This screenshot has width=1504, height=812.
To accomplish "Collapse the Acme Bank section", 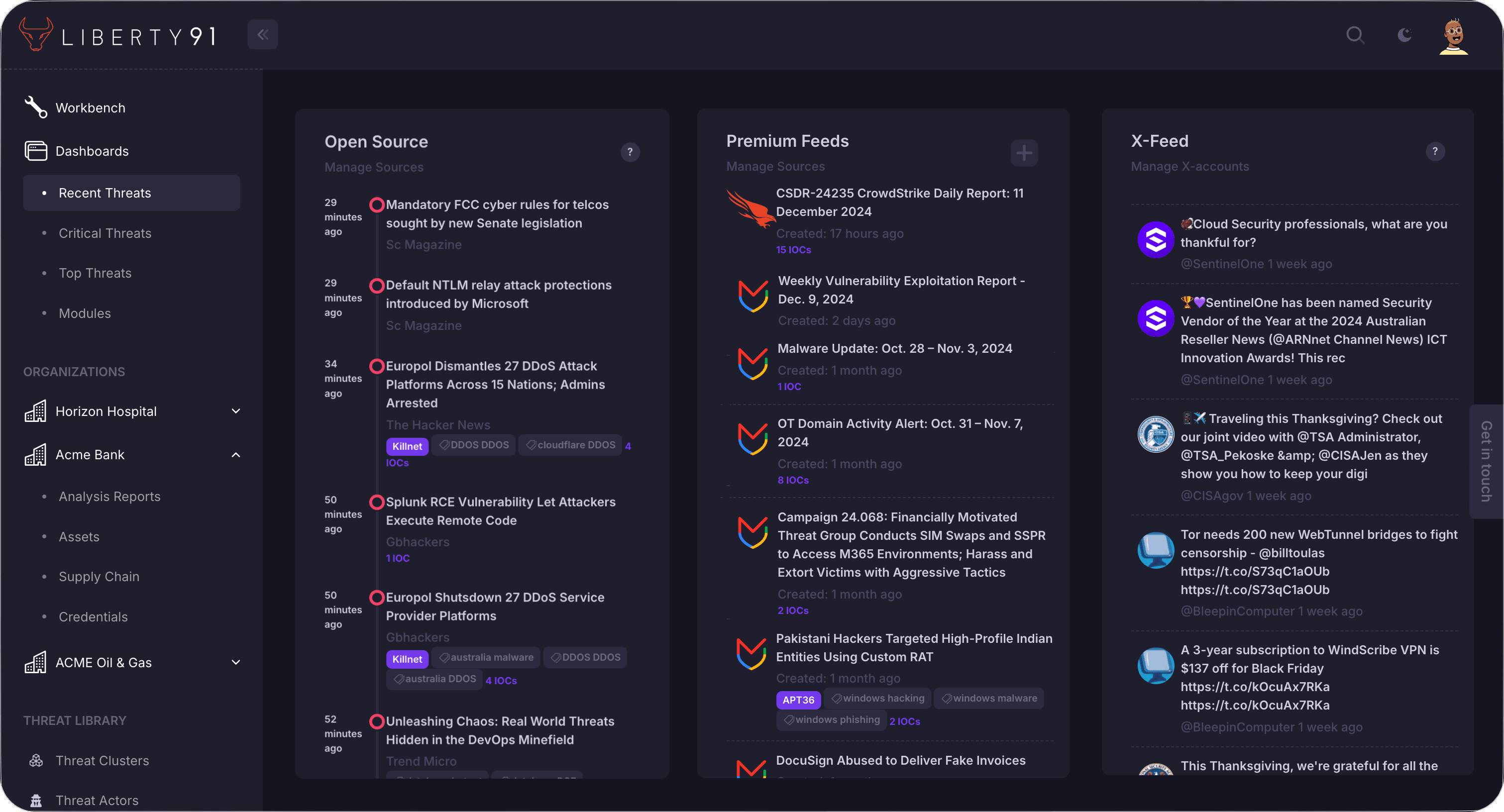I will [236, 454].
